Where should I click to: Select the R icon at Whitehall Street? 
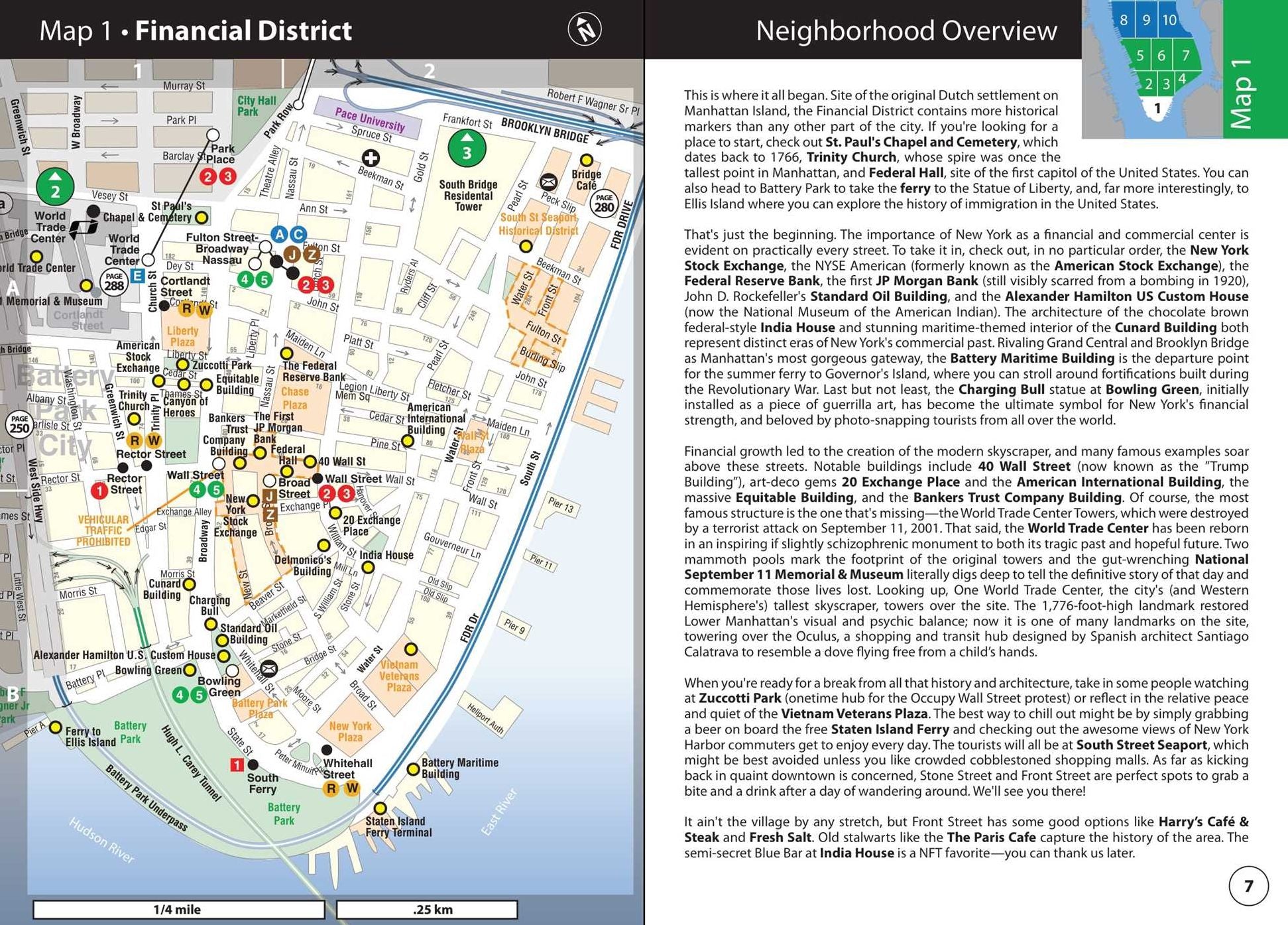pyautogui.click(x=331, y=788)
